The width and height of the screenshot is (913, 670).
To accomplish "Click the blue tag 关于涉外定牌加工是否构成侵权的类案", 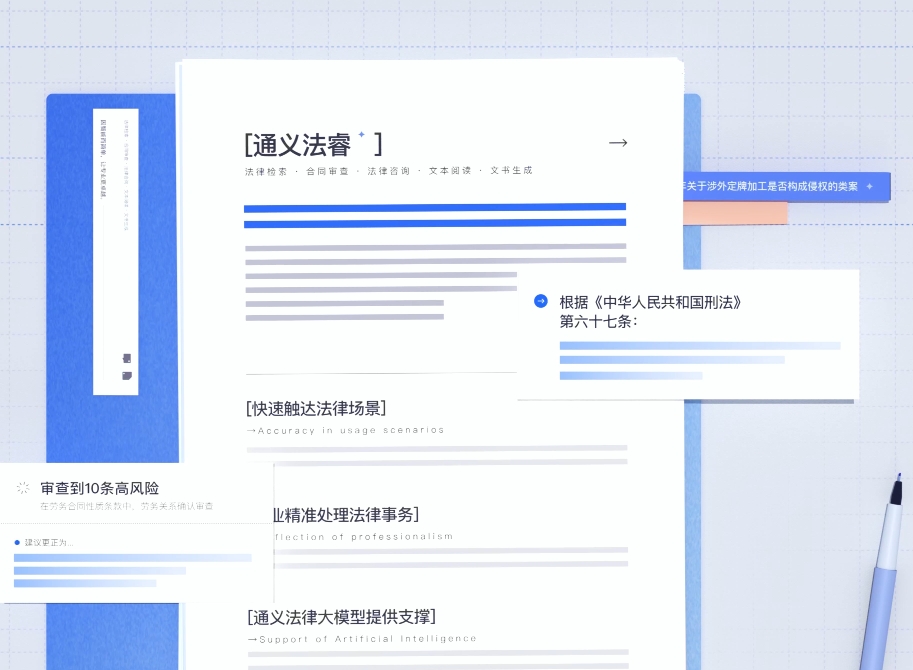I will 787,186.
